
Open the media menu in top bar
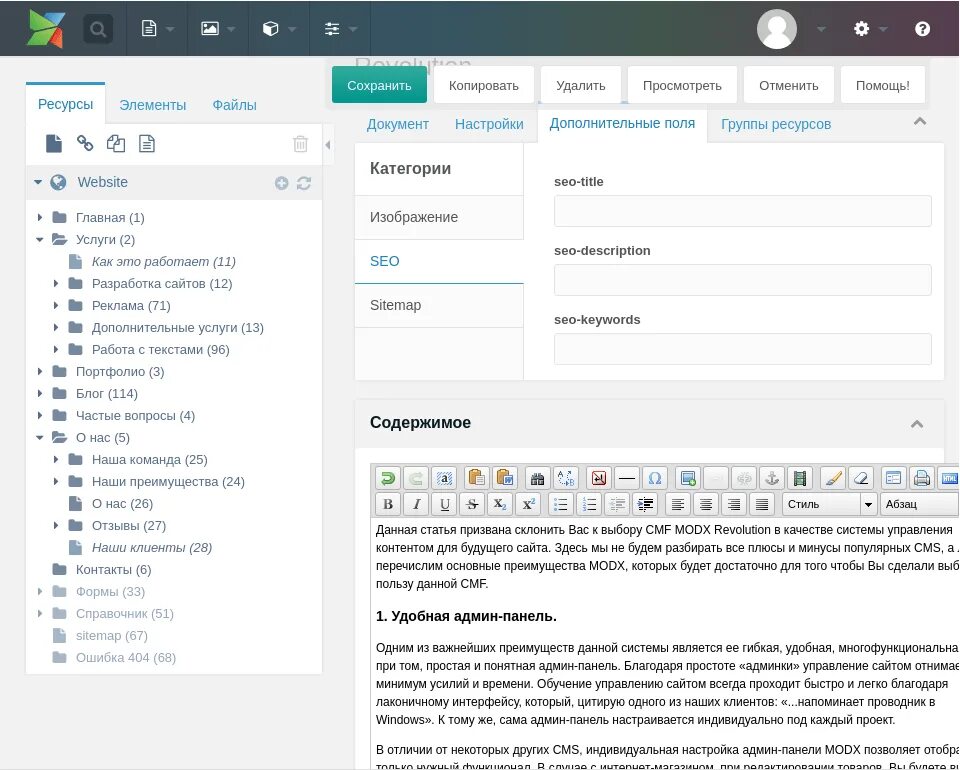[218, 28]
